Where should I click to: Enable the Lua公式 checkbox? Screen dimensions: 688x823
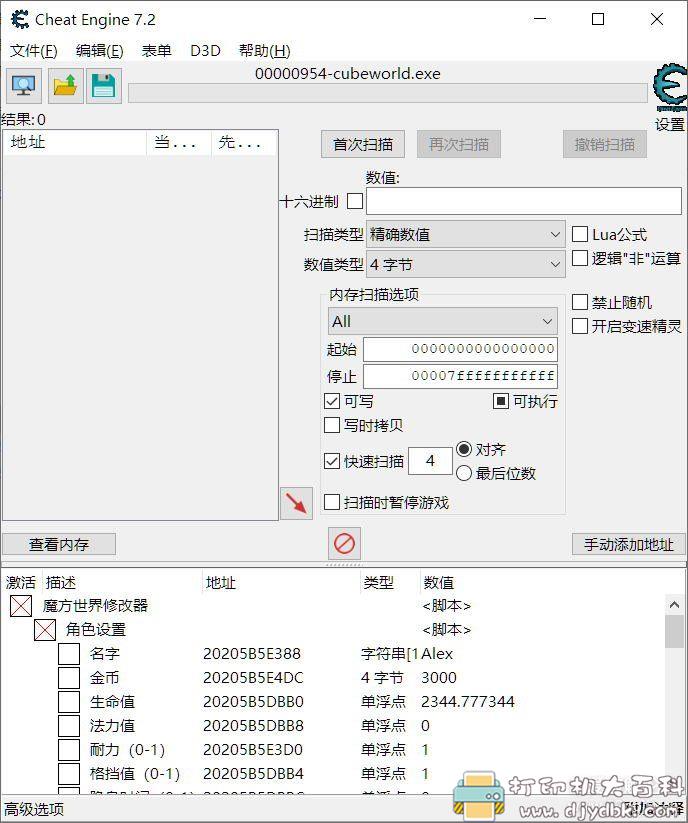[579, 234]
